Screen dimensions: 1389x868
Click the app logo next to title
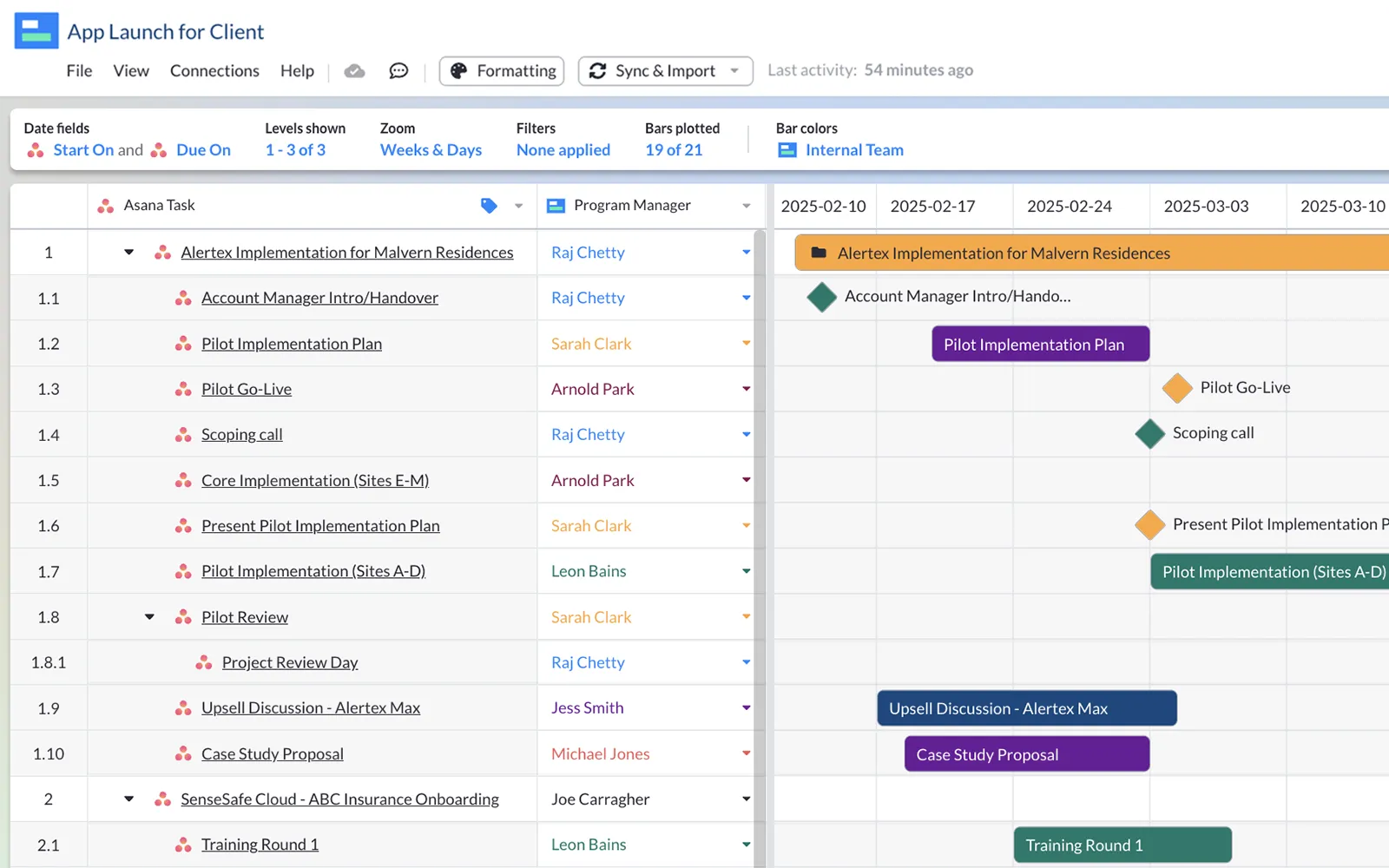coord(36,31)
